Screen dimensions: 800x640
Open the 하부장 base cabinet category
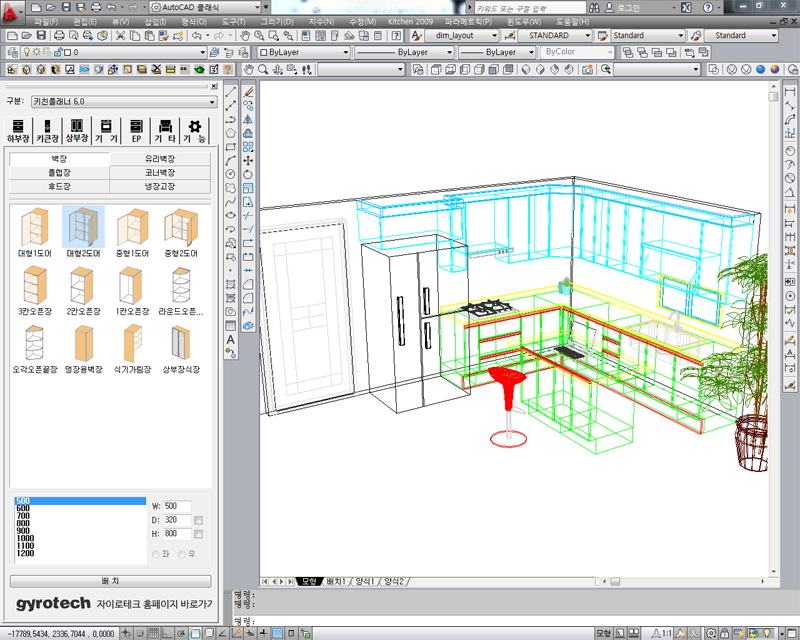coord(18,131)
